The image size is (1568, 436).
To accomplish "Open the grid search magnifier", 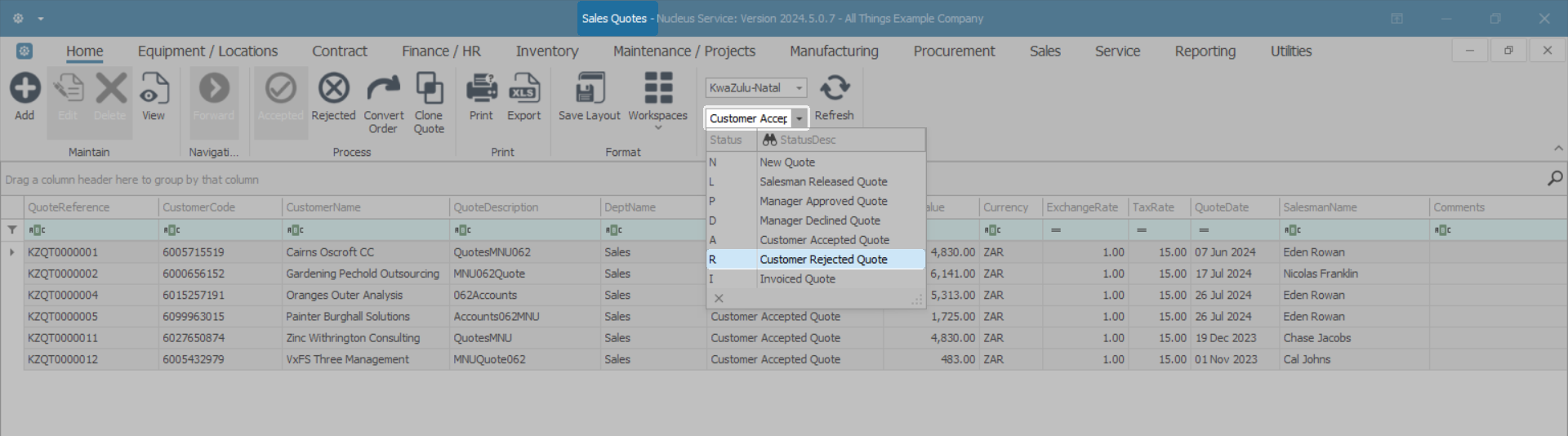I will pos(1555,179).
